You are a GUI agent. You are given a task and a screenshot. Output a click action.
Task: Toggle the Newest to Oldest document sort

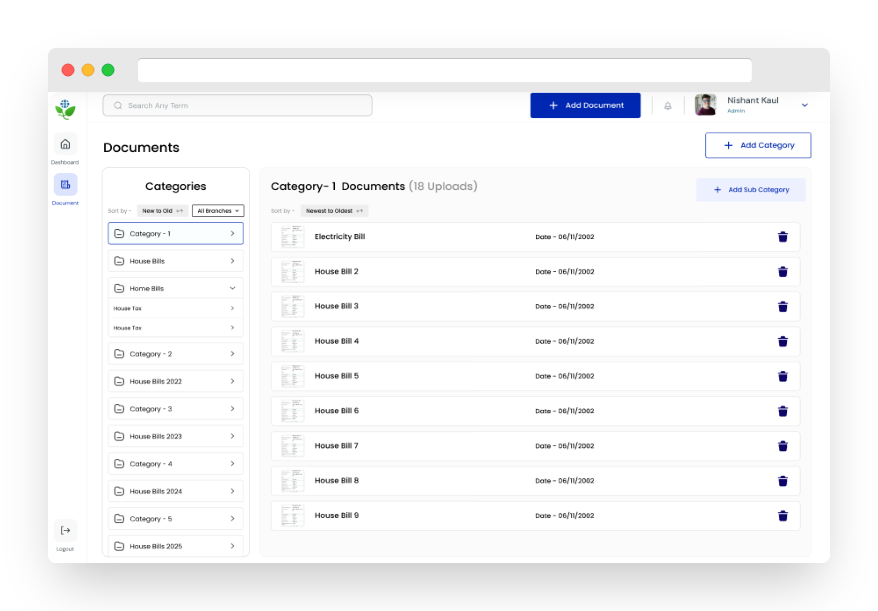pos(335,211)
